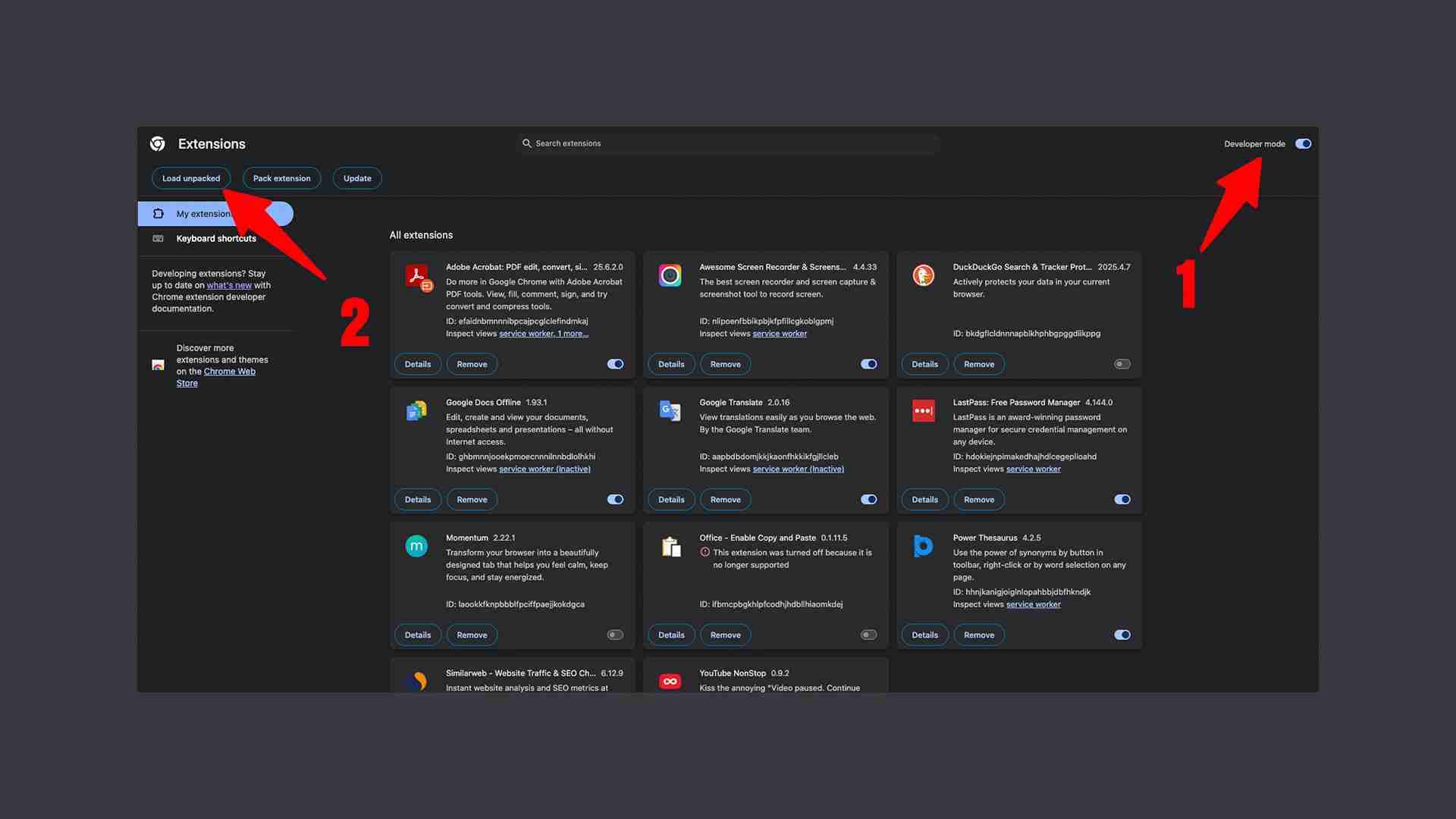Image resolution: width=1456 pixels, height=819 pixels.
Task: Click the Search extensions field
Action: click(728, 143)
